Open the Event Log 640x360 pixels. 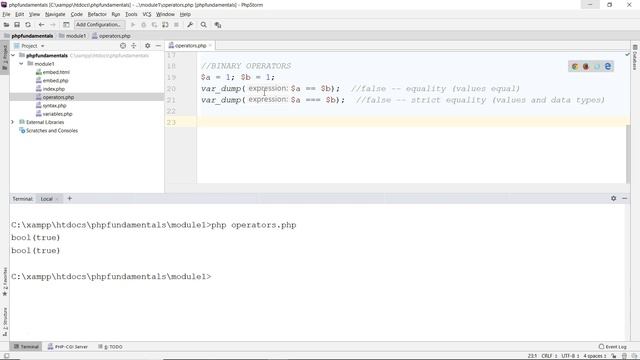(x=613, y=347)
